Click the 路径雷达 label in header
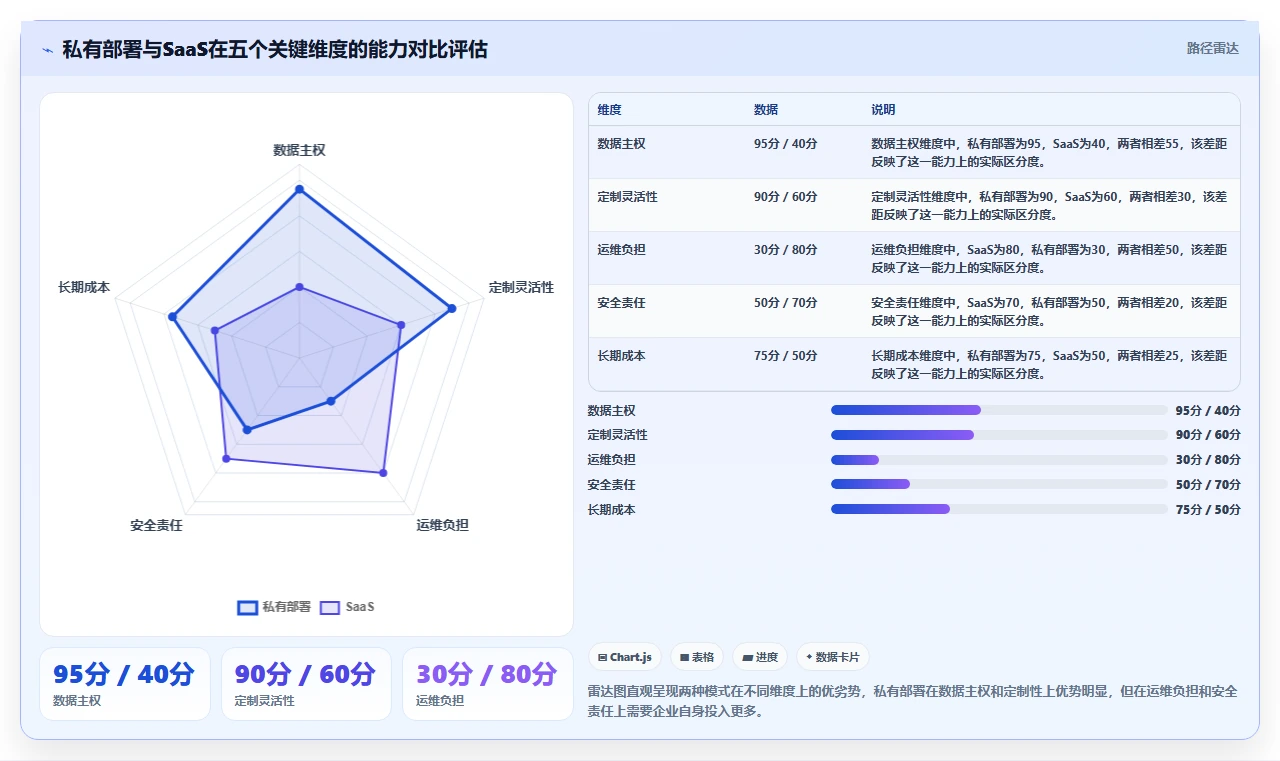This screenshot has height=761, width=1280. [x=1212, y=48]
